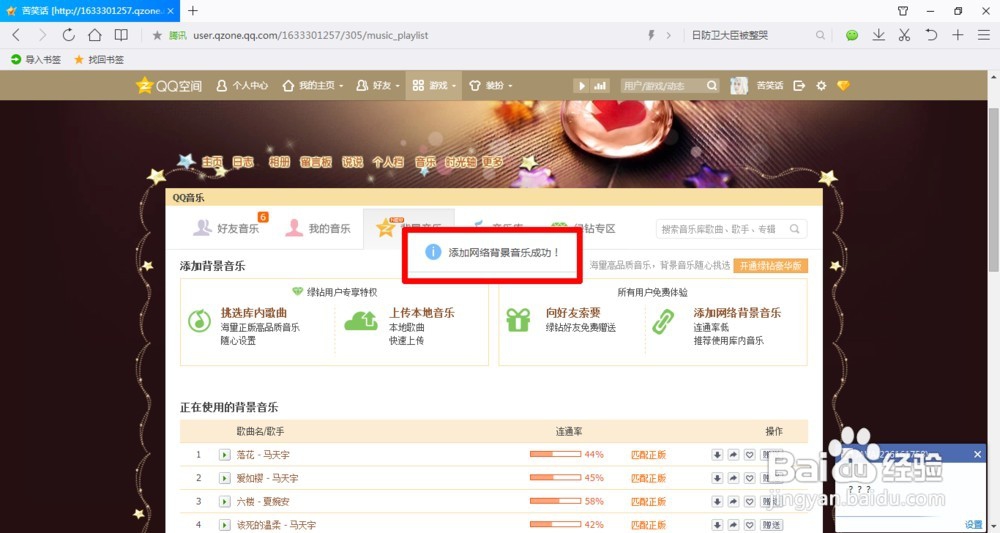
Task: Click 设置 in the popup notification
Action: (973, 524)
